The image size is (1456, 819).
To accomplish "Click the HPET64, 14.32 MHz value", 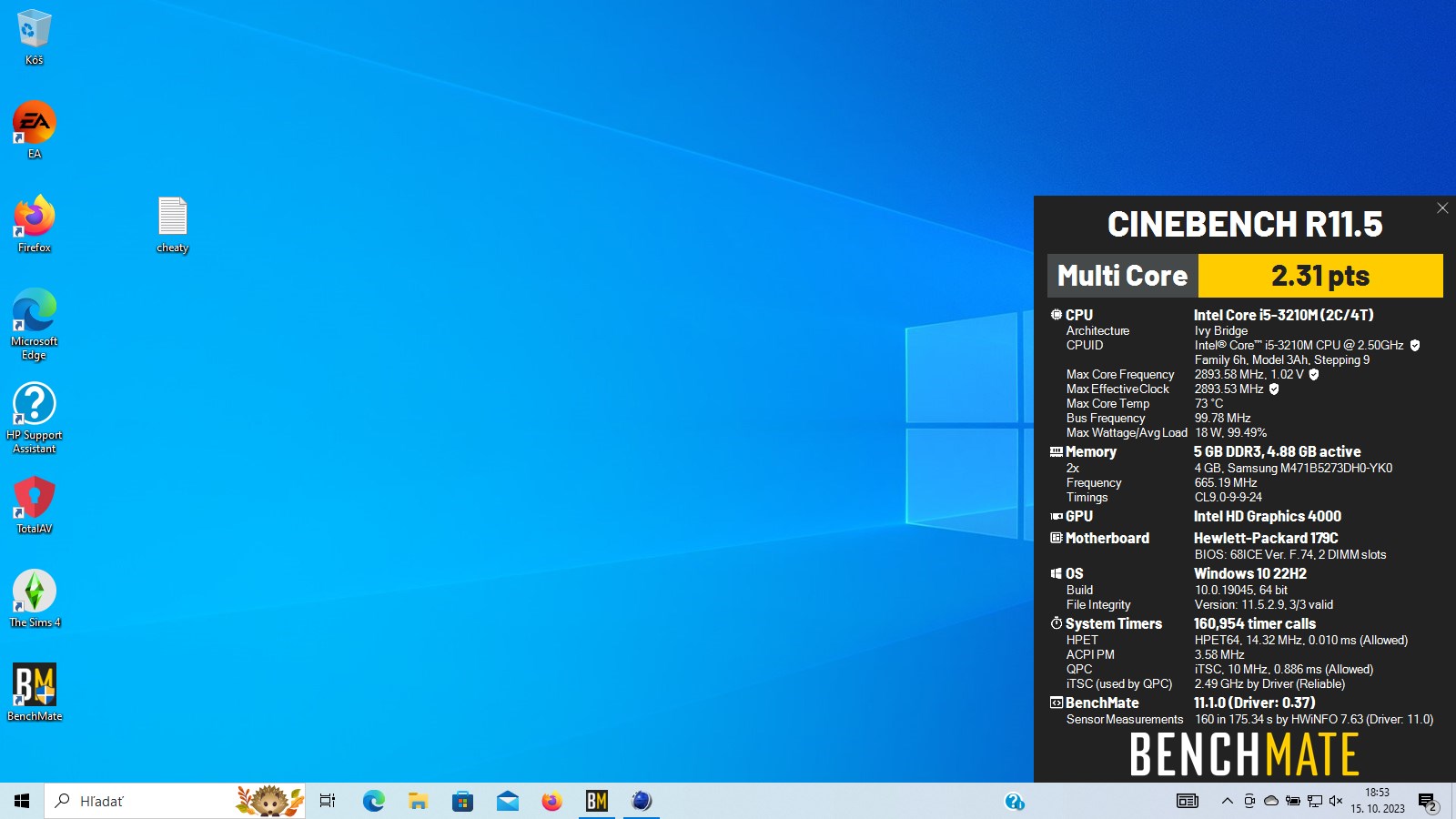I will coord(1301,640).
